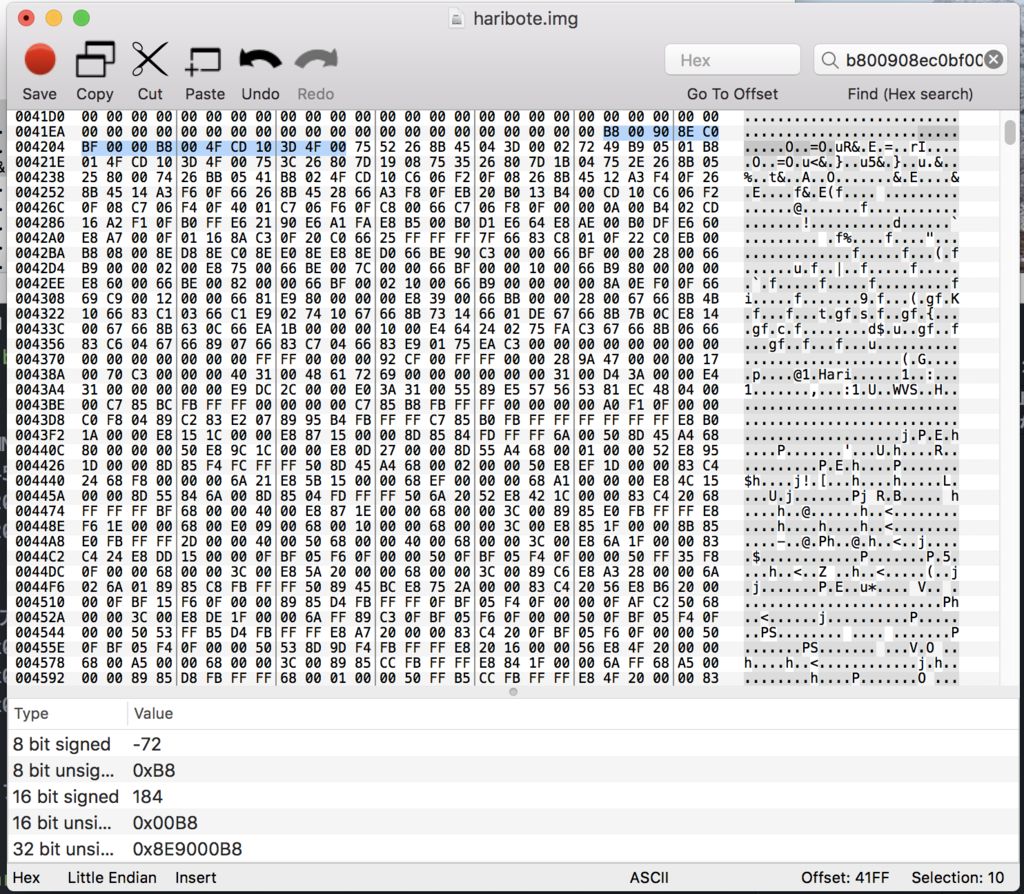Click offset address 004204

pos(40,147)
